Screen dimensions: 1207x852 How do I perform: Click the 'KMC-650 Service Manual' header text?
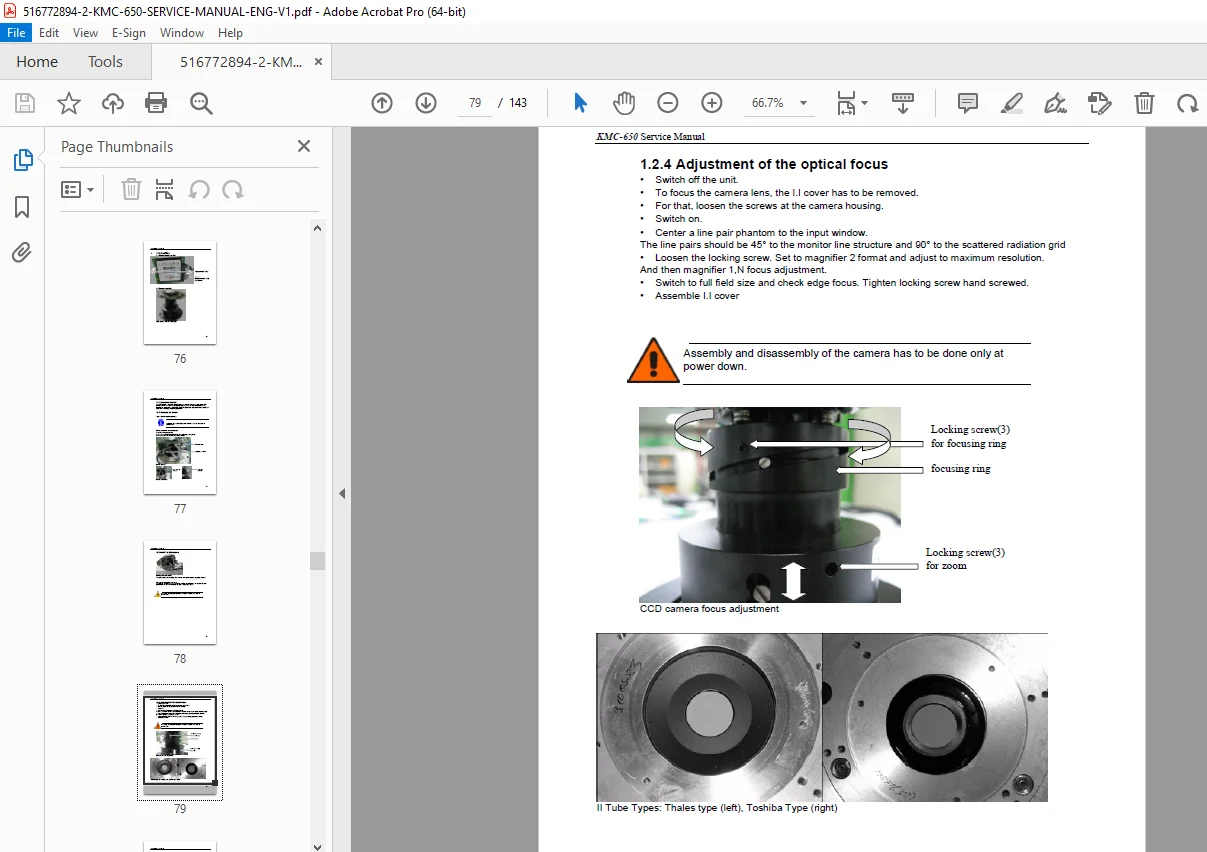pos(651,136)
